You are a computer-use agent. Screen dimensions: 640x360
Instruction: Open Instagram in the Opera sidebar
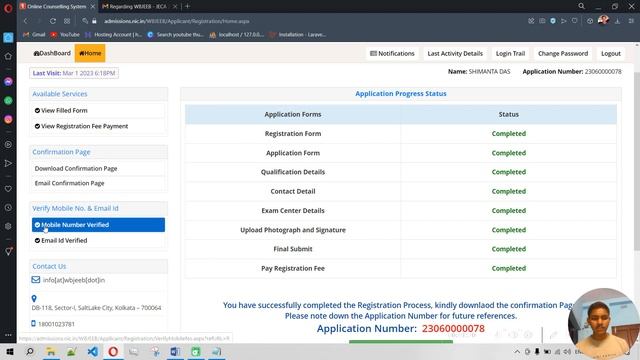tap(8, 119)
